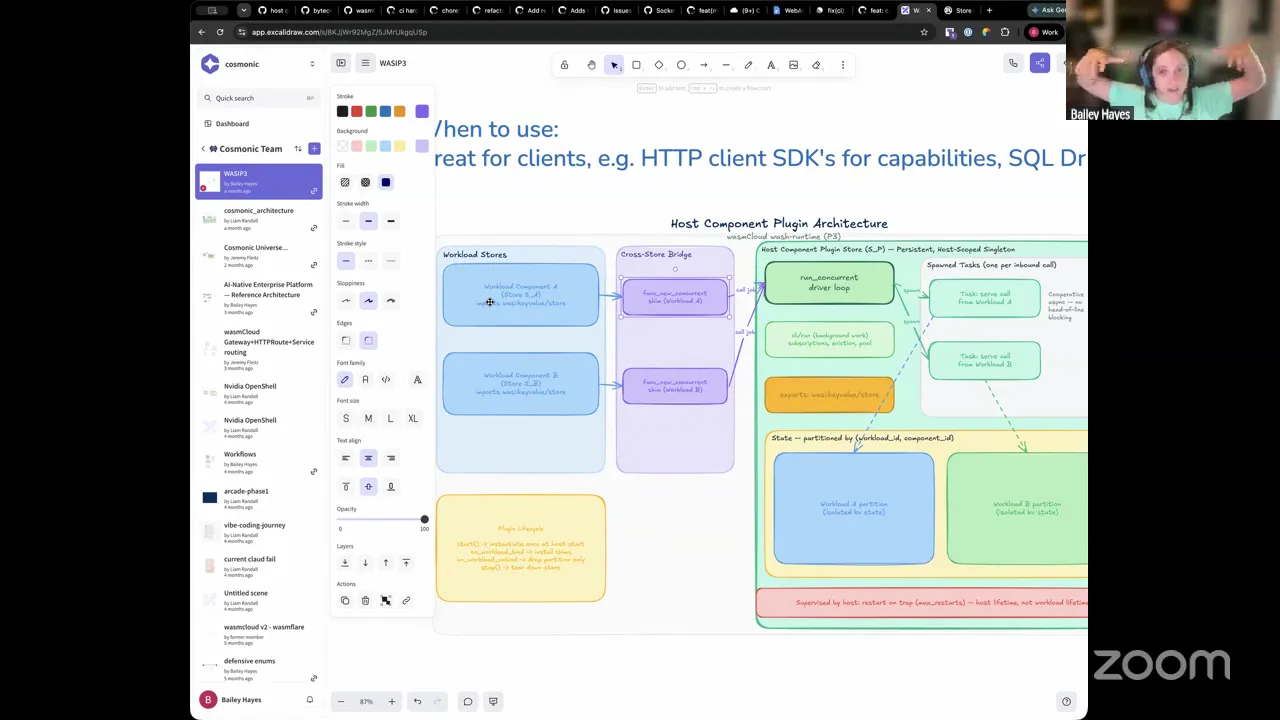Image resolution: width=1280 pixels, height=720 pixels.
Task: Open the notifications bell icon
Action: click(310, 700)
